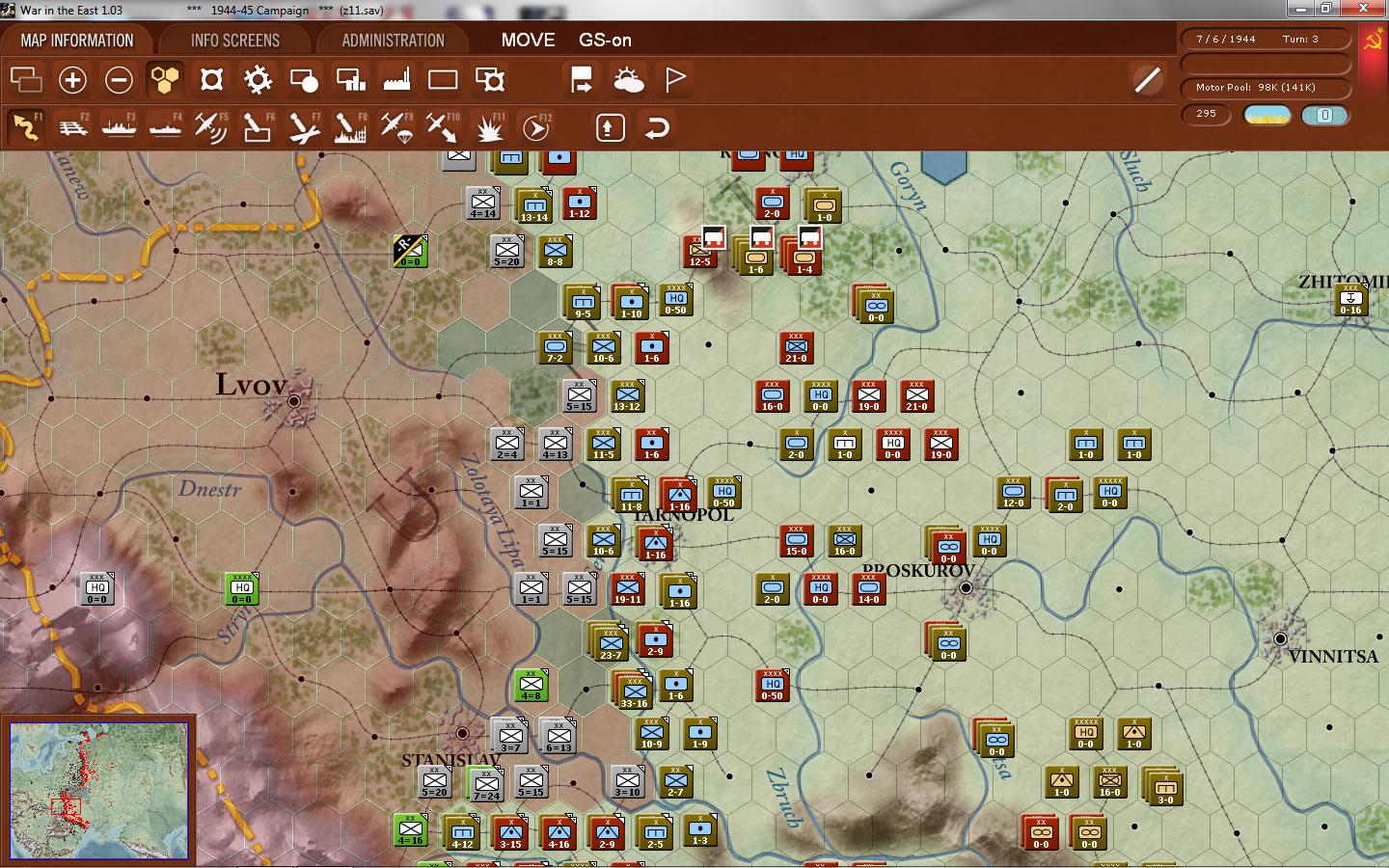Click the minimap overview thumbnail
The height and width of the screenshot is (868, 1389).
(x=99, y=790)
